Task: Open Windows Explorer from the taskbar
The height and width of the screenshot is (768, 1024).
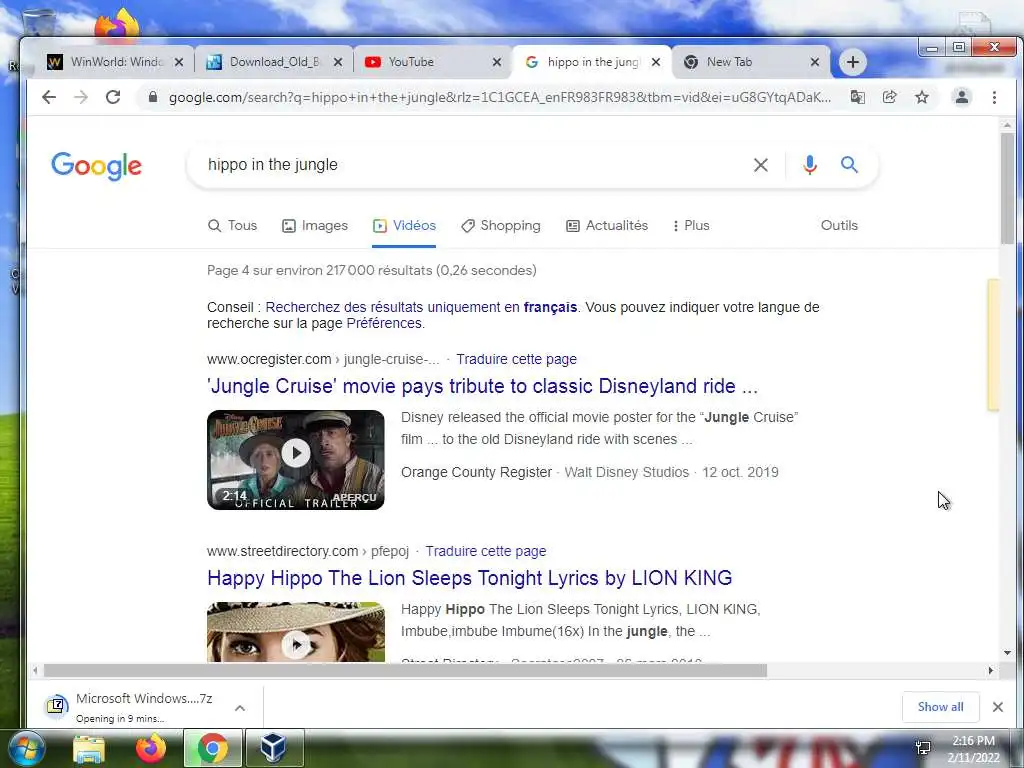Action: coord(89,749)
